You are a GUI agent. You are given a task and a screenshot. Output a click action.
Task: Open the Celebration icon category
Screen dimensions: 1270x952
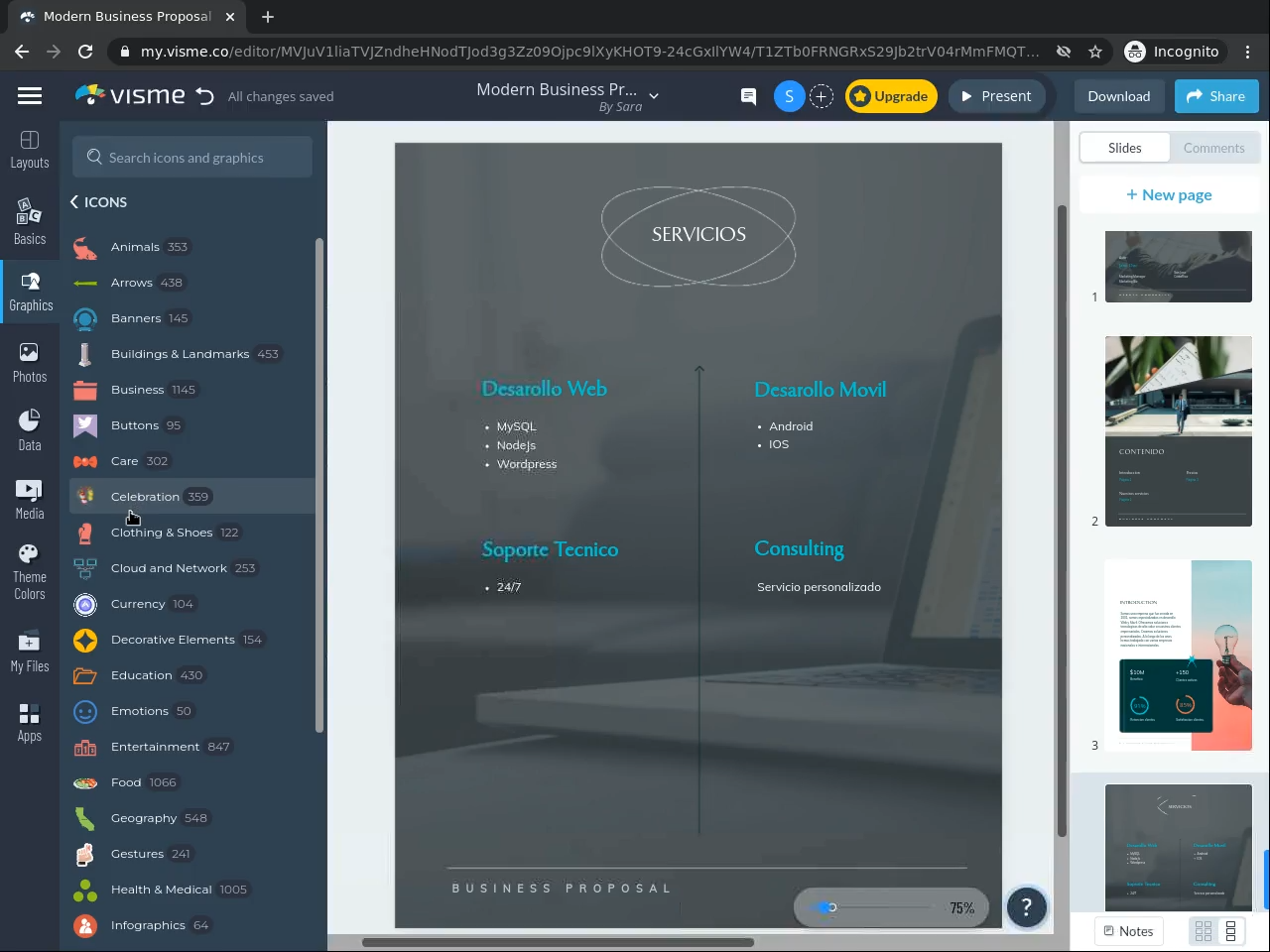click(191, 497)
